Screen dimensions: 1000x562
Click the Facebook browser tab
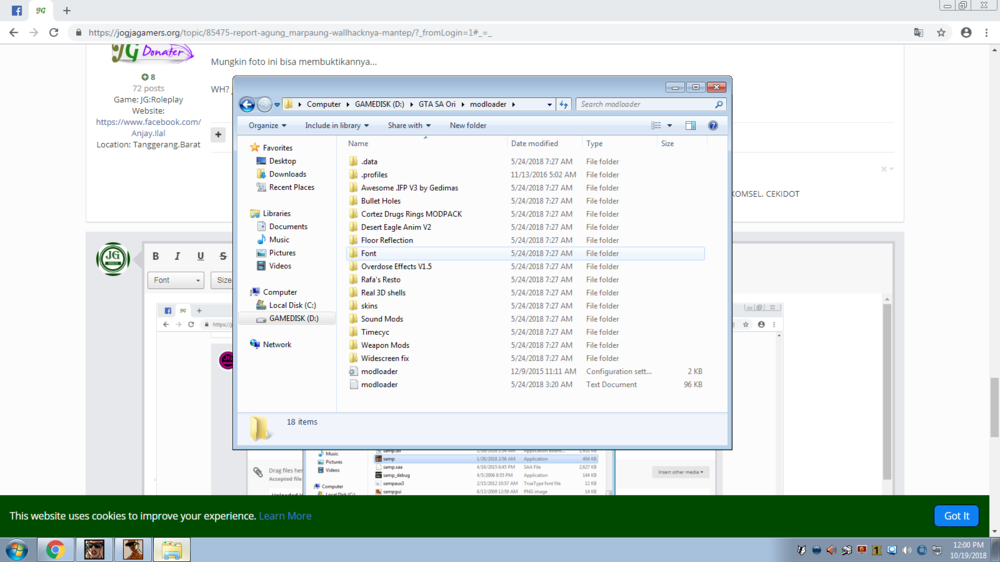click(x=17, y=10)
